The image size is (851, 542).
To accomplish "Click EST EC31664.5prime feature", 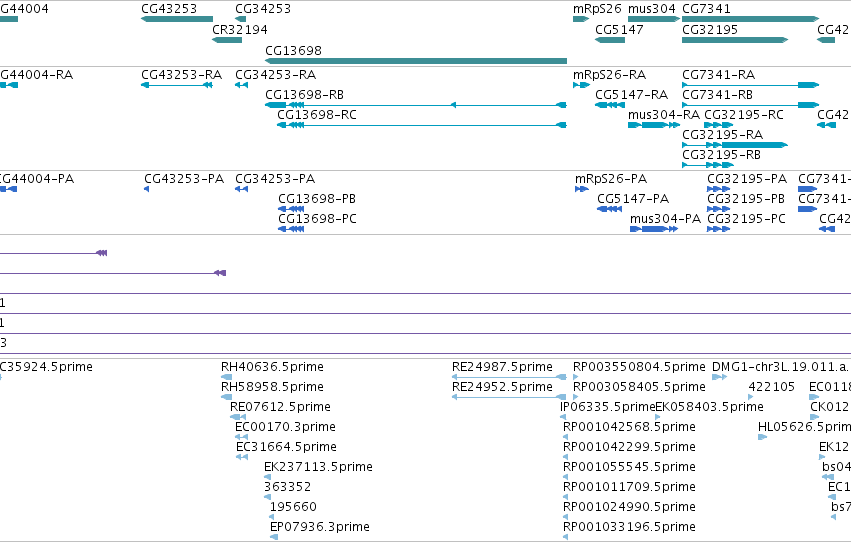I will click(242, 457).
